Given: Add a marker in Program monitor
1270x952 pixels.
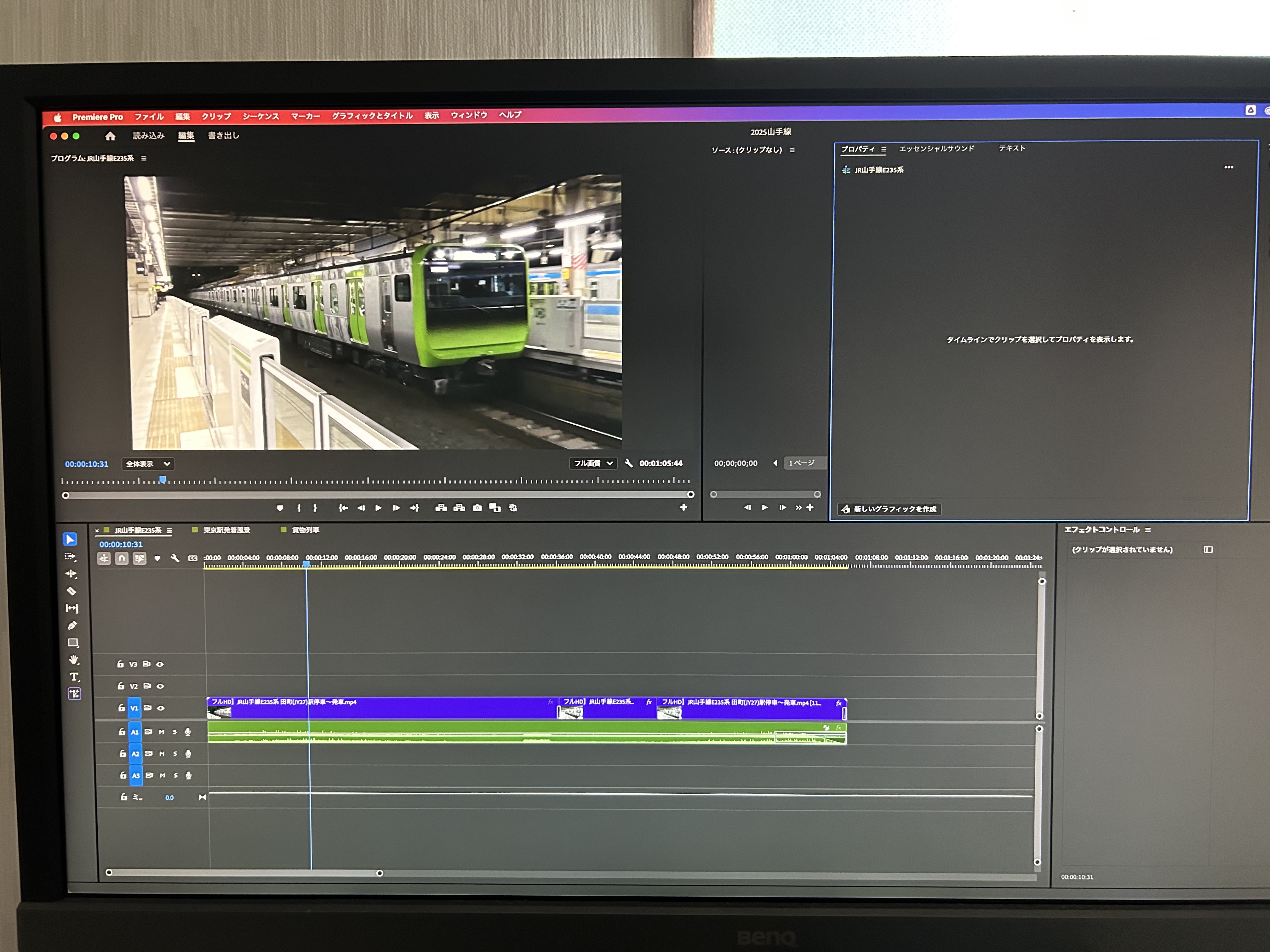Looking at the screenshot, I should point(280,508).
